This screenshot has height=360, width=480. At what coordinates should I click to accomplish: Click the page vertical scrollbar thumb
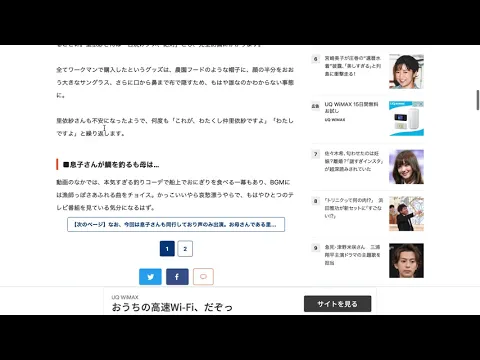[478, 100]
